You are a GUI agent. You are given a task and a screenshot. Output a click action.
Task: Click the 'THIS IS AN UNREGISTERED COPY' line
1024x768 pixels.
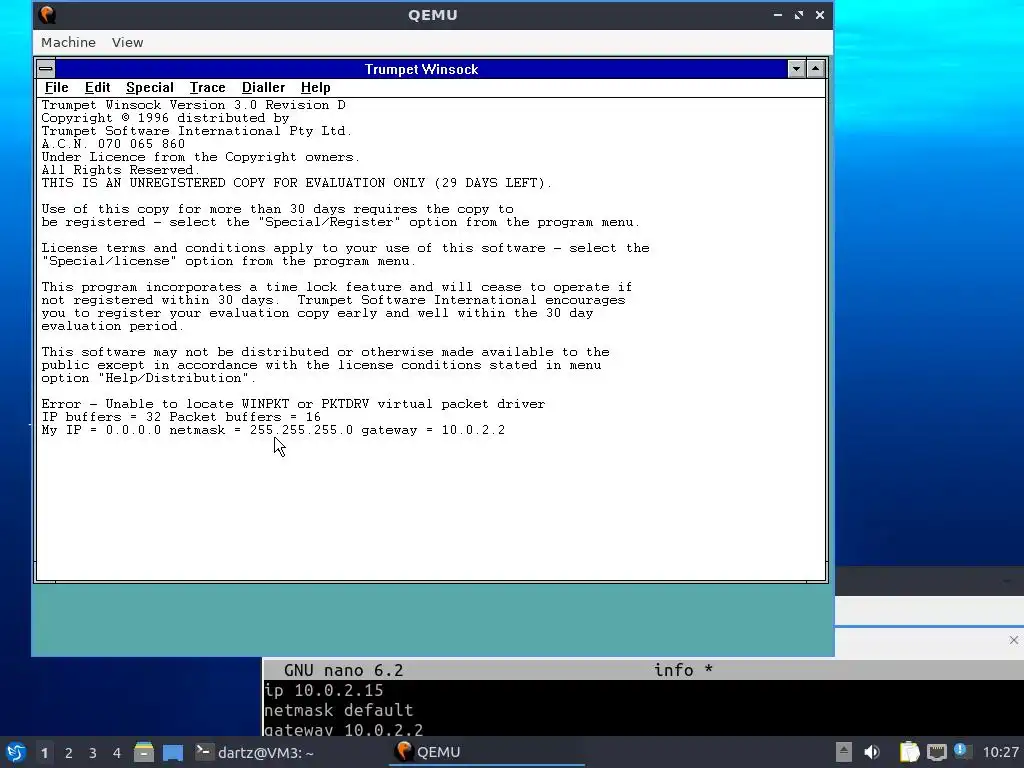coord(296,183)
